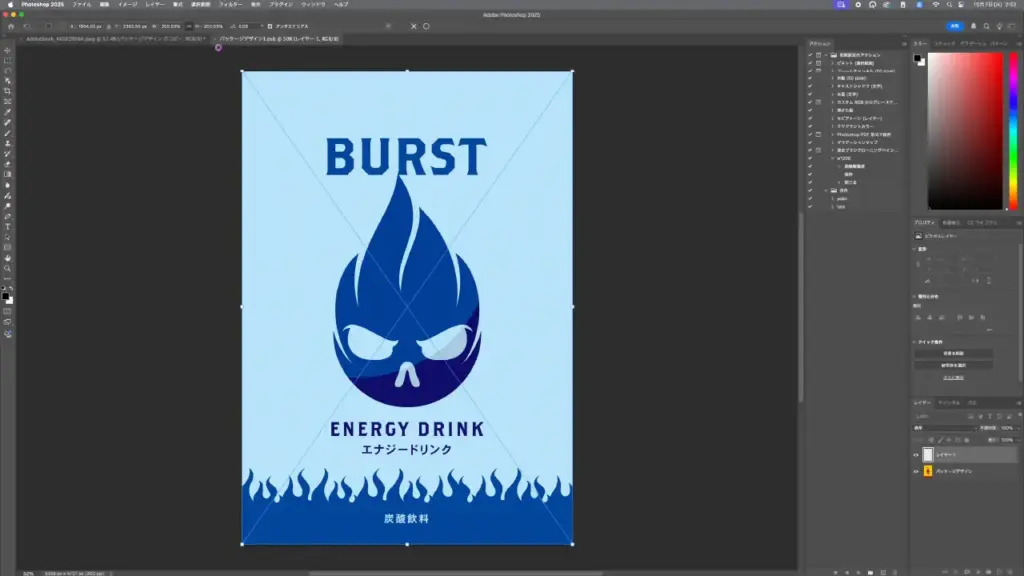Select the パッケージデザイン layer thumbnail

[927, 471]
